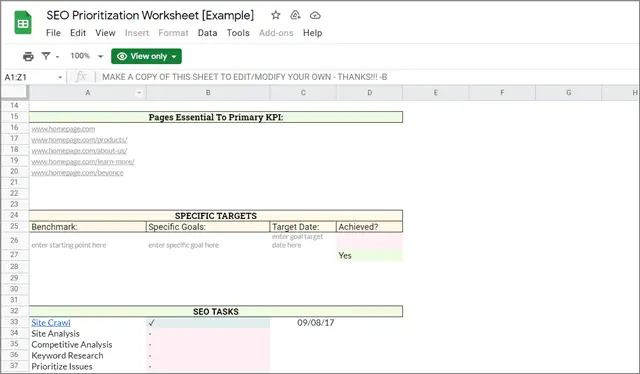
Task: Select row 24 header
Action: tap(15, 215)
